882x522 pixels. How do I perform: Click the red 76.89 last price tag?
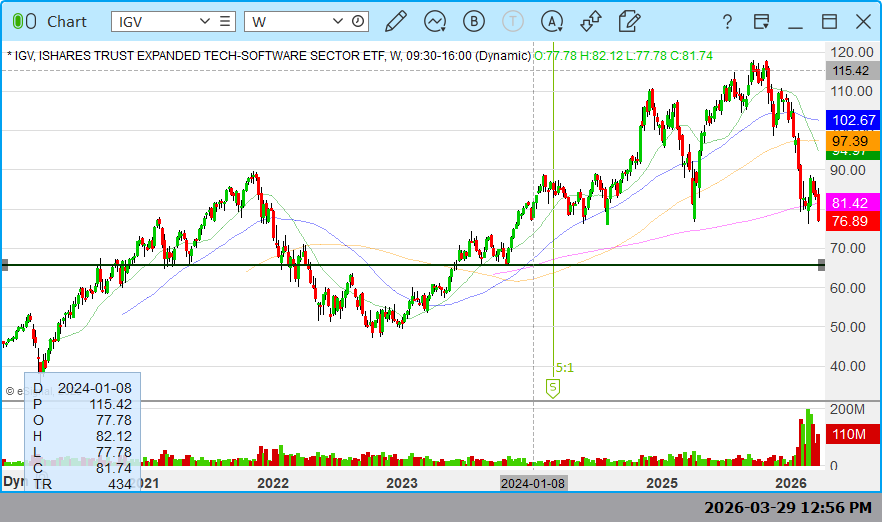coord(853,221)
